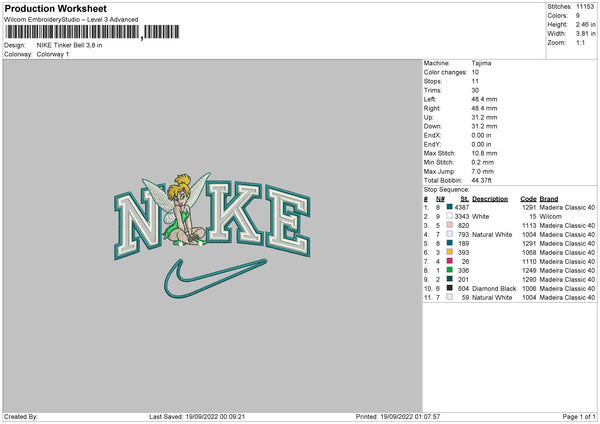
Task: Click the teal swoosh in the design
Action: click(215, 278)
